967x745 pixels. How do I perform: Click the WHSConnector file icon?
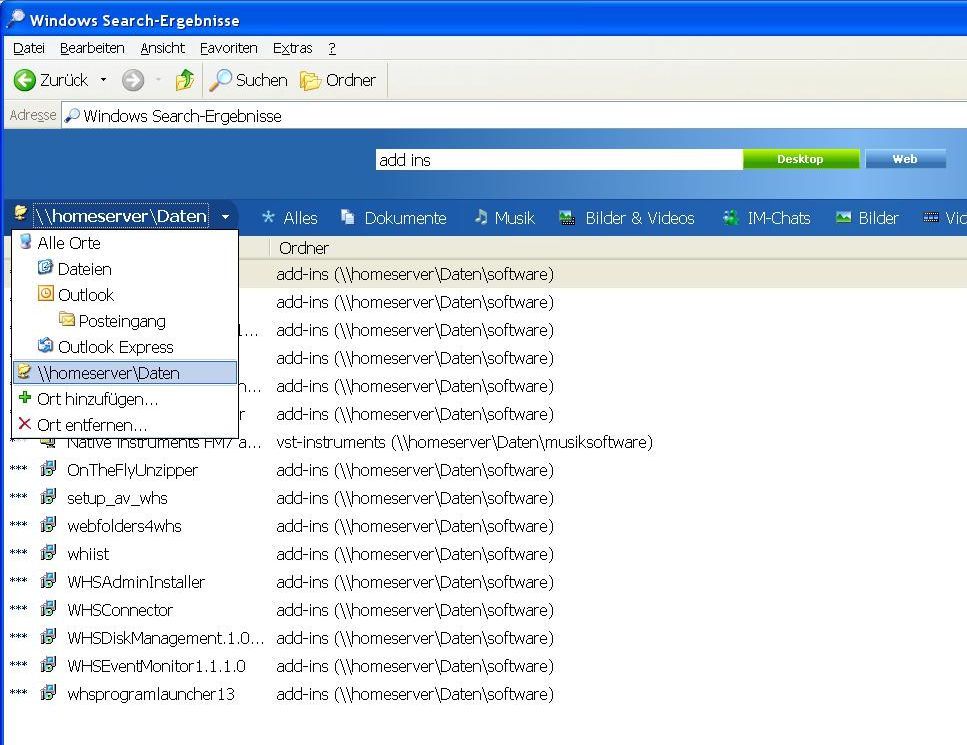tap(48, 609)
